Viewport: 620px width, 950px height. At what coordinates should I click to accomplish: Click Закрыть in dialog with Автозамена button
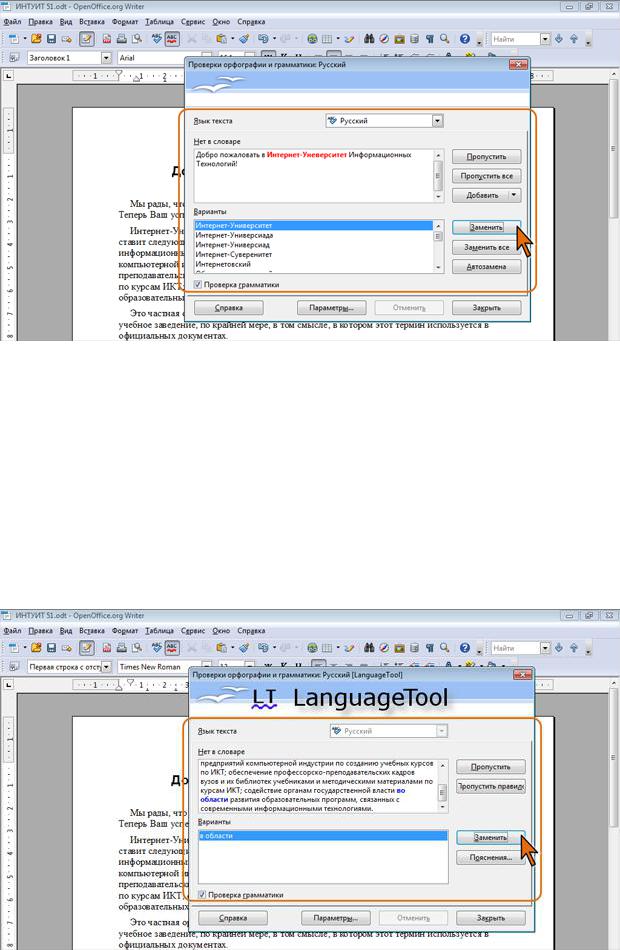tap(487, 308)
